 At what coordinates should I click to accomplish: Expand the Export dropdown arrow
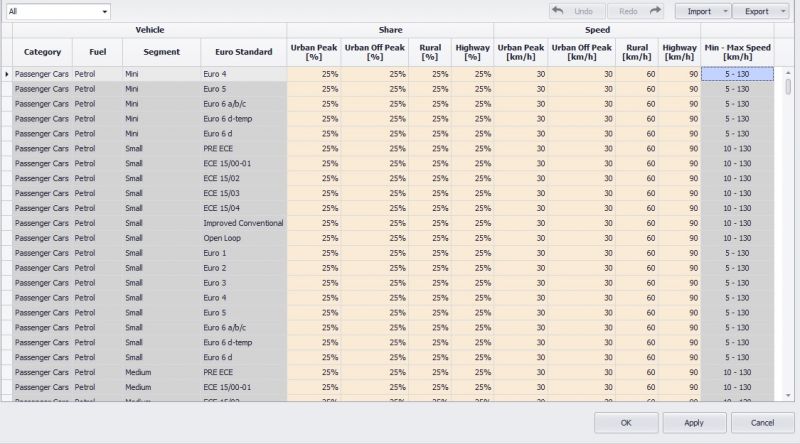781,11
